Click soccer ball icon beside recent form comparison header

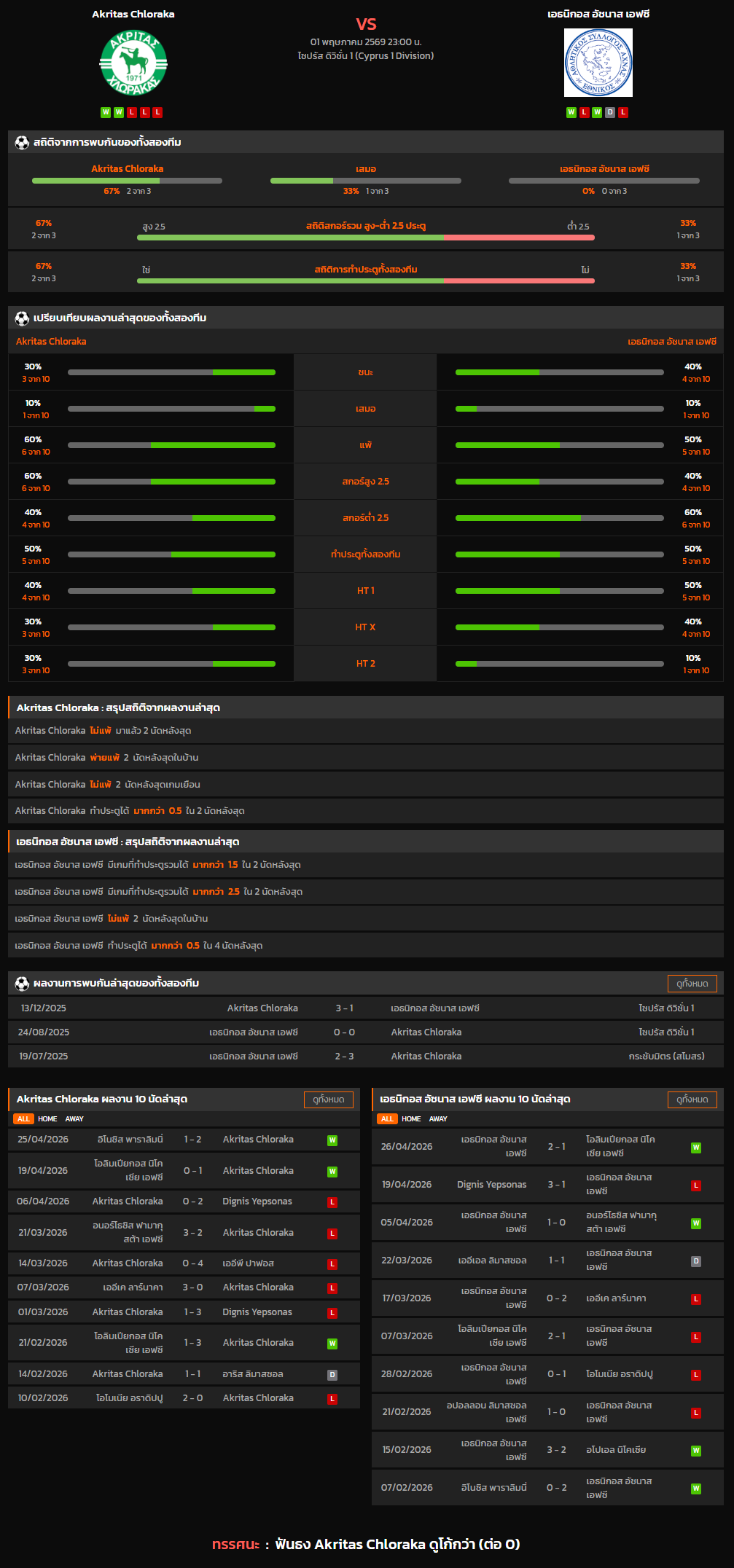pos(22,318)
